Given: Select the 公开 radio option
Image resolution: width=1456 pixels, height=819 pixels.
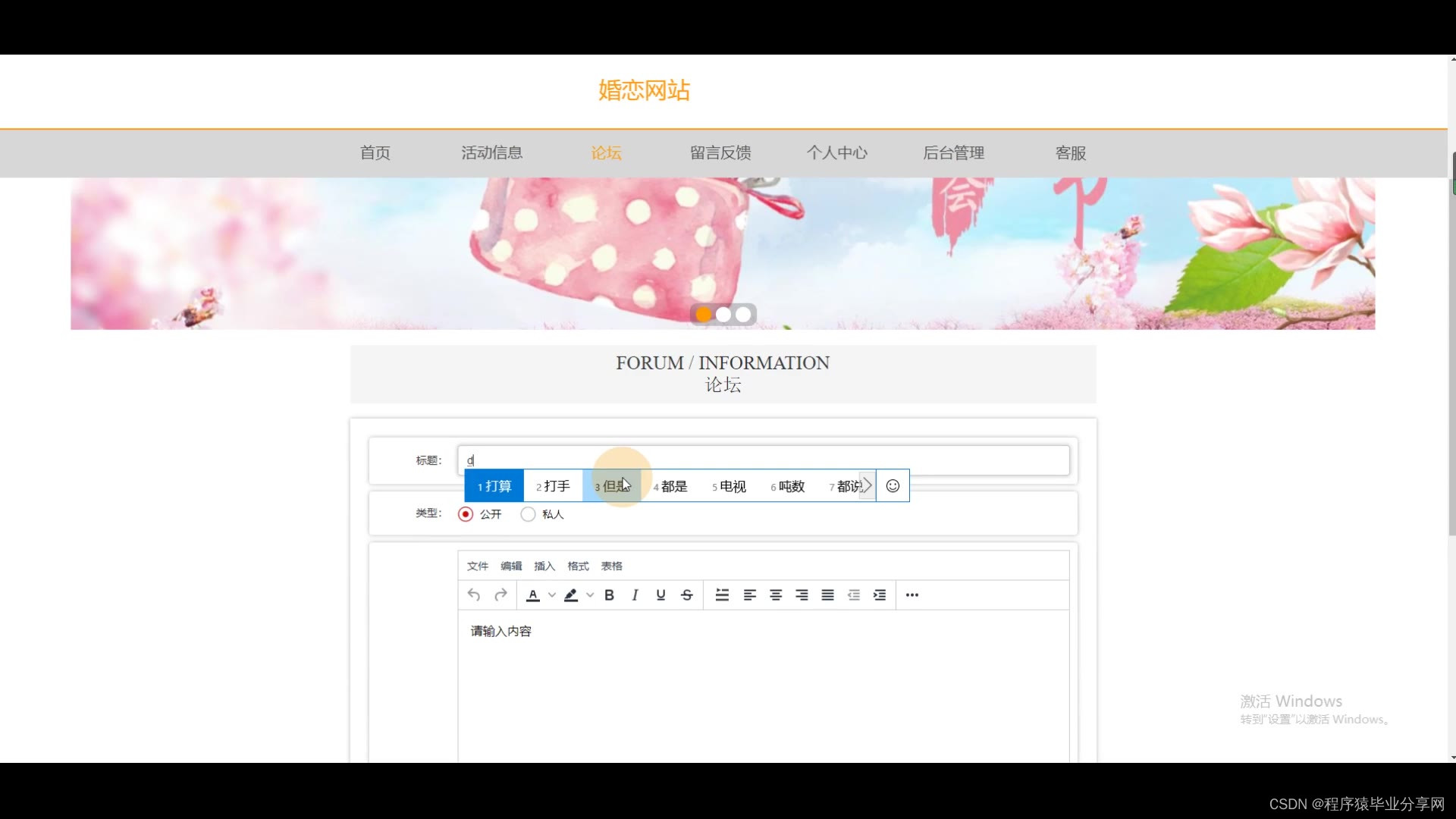Looking at the screenshot, I should [x=466, y=514].
